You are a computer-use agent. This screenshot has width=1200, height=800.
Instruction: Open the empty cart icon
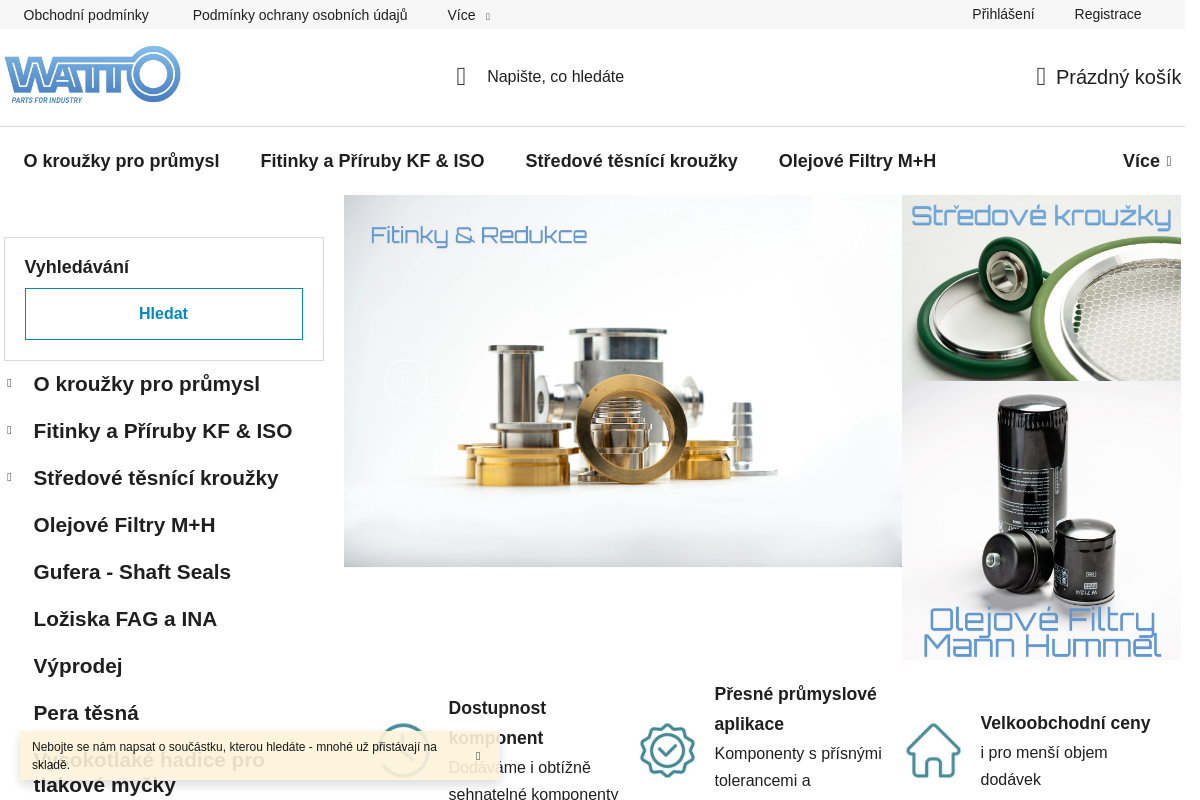click(x=1041, y=77)
